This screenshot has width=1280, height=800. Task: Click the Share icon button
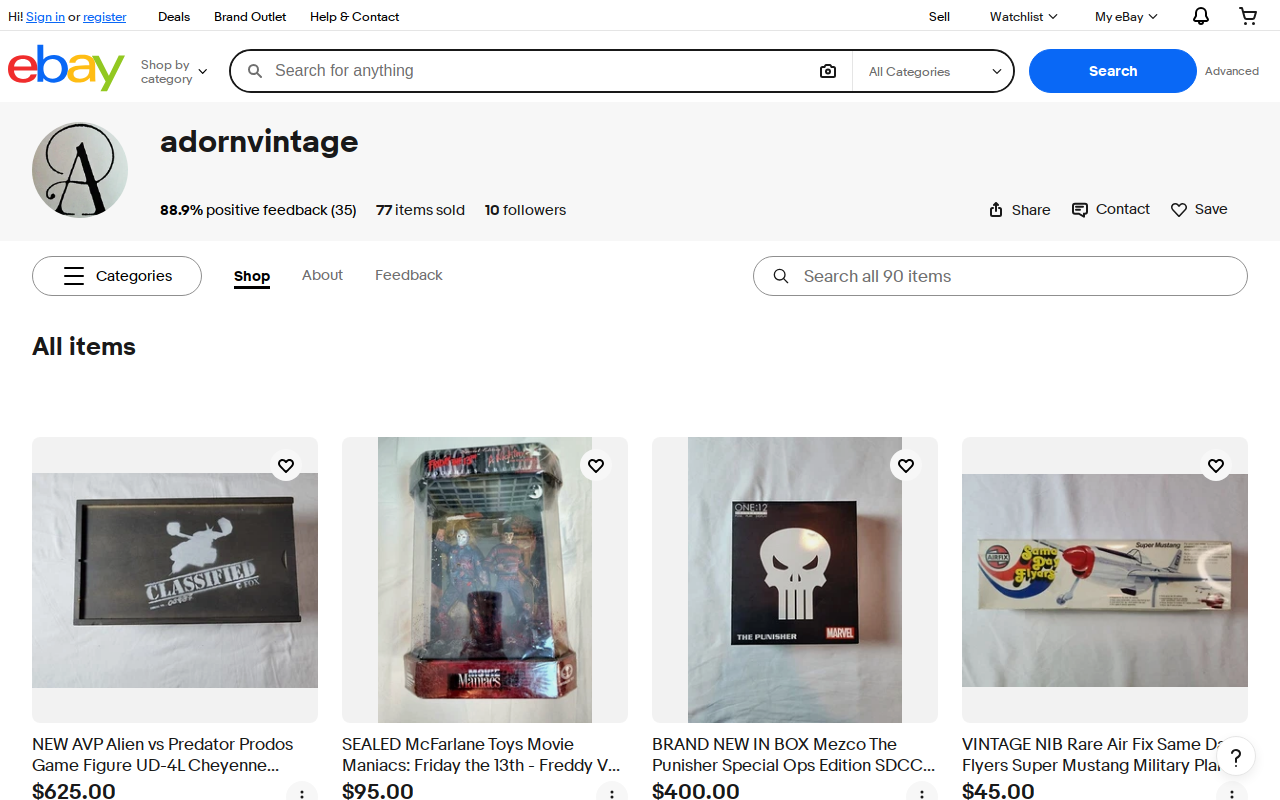(1019, 210)
